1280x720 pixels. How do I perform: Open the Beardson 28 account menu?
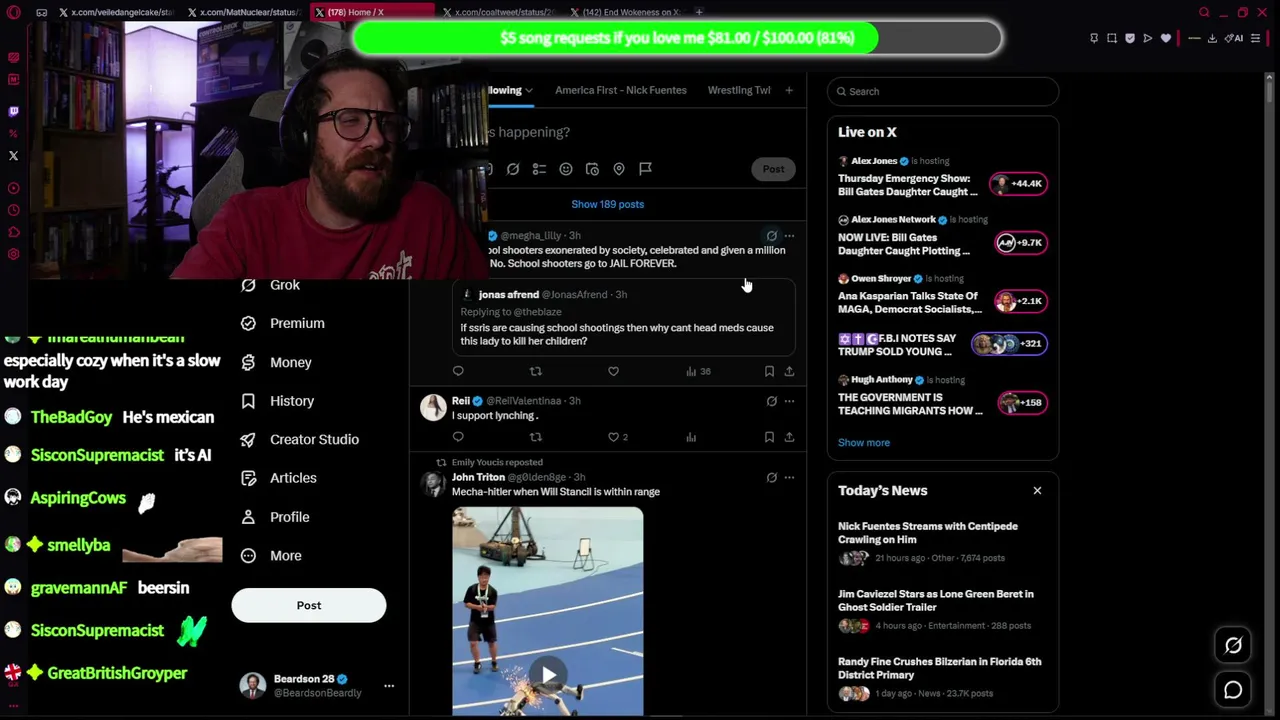pos(317,685)
